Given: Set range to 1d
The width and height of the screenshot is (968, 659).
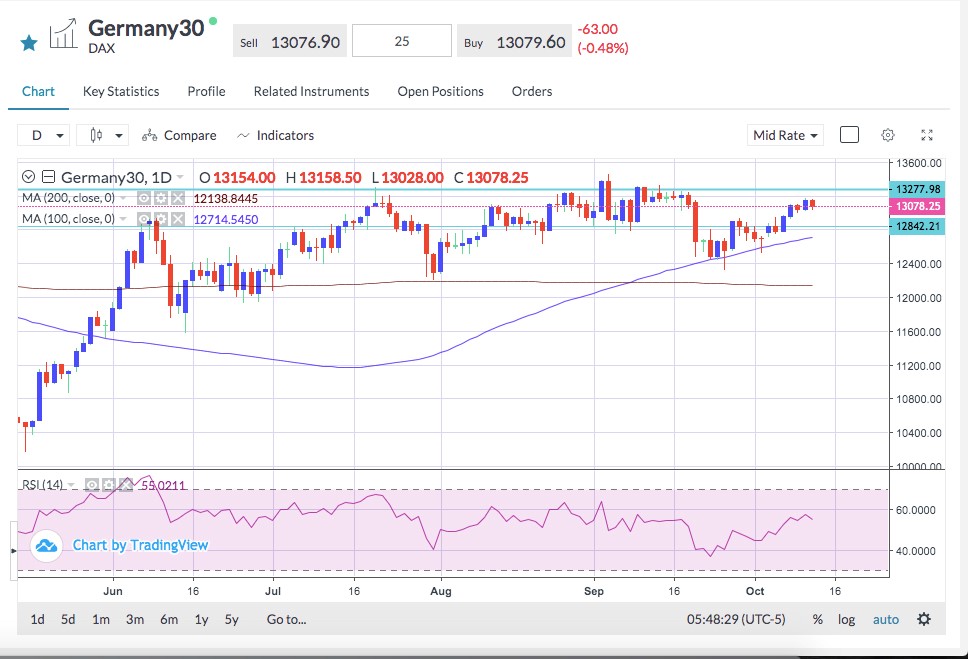Looking at the screenshot, I should 38,619.
